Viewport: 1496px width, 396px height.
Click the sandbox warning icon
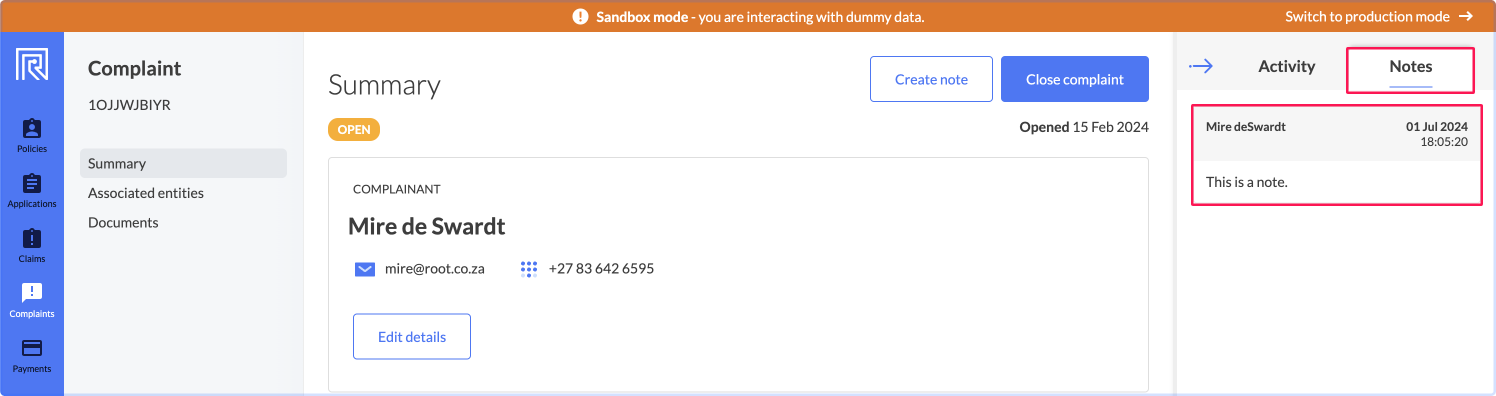[x=580, y=17]
